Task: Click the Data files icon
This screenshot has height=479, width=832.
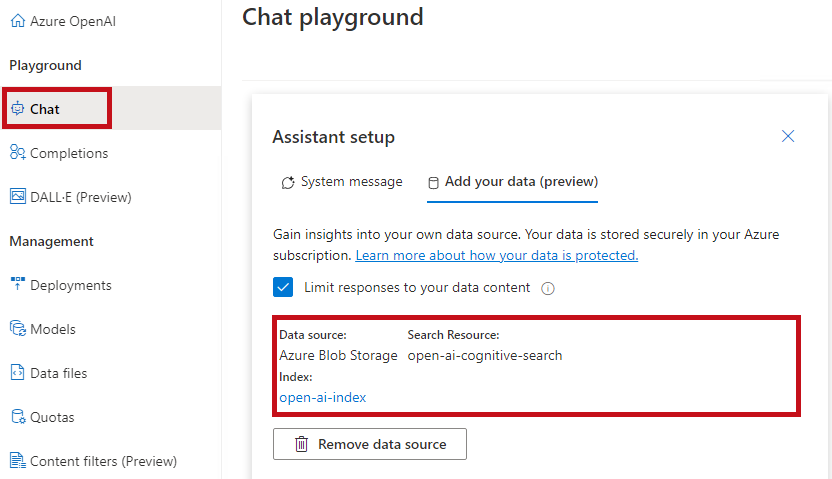Action: click(x=18, y=372)
